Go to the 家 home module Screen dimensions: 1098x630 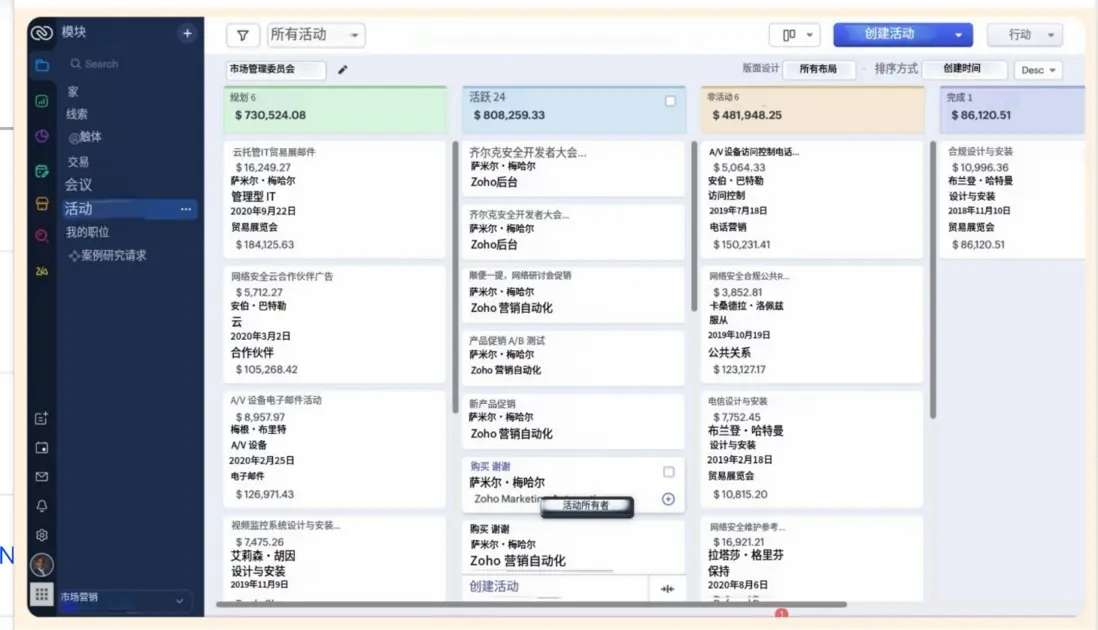[74, 92]
